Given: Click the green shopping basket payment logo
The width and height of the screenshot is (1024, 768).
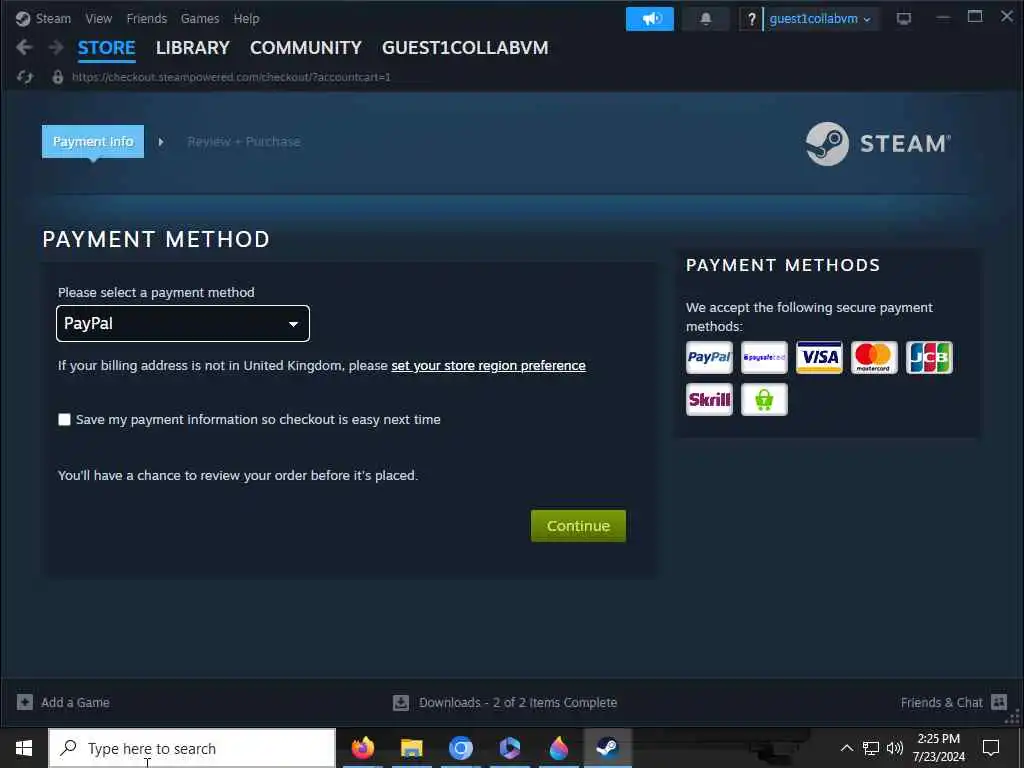Looking at the screenshot, I should coord(764,399).
